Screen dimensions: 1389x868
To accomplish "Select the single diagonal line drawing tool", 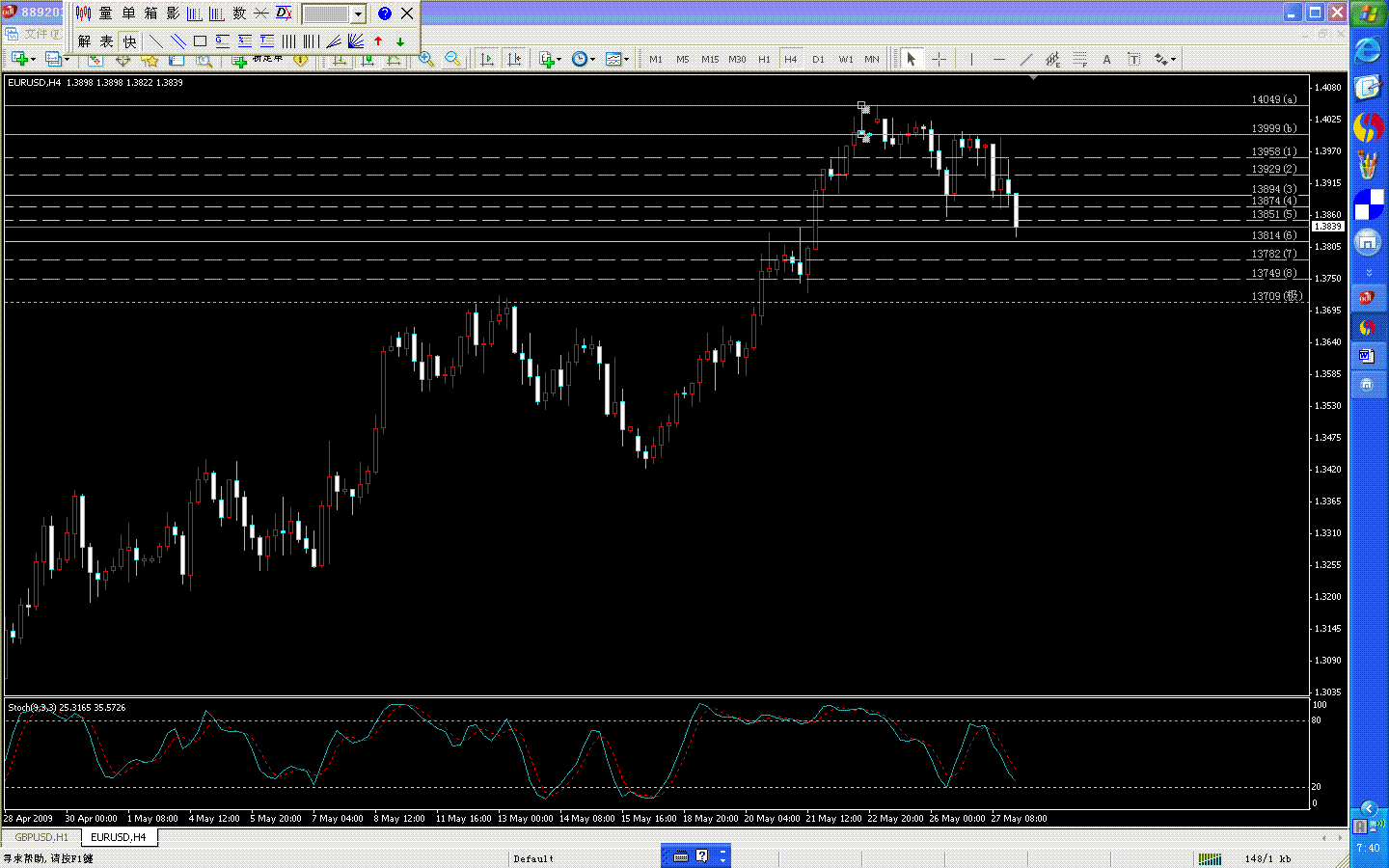I will [x=155, y=41].
